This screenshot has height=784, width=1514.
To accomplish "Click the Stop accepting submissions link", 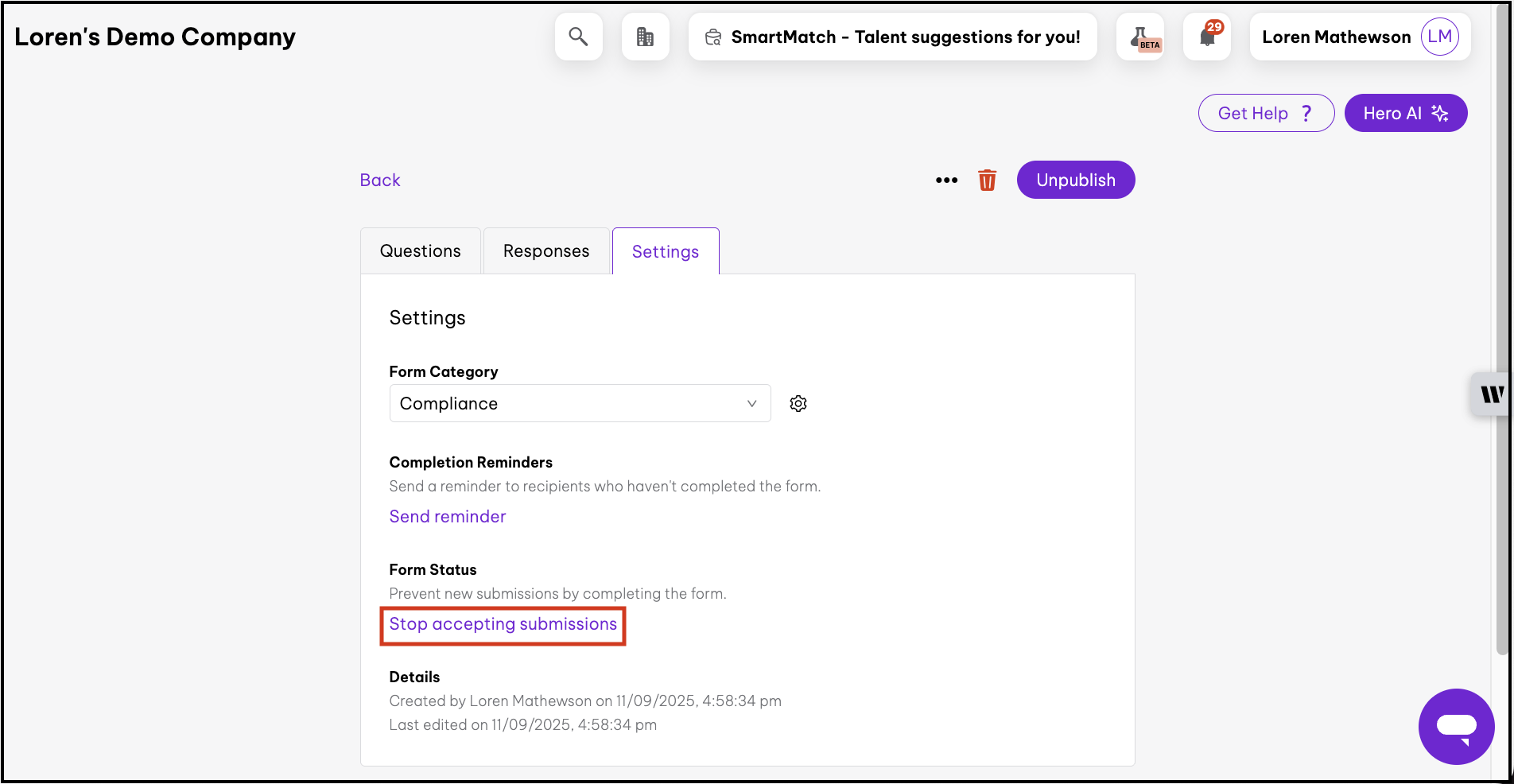I will [x=503, y=625].
